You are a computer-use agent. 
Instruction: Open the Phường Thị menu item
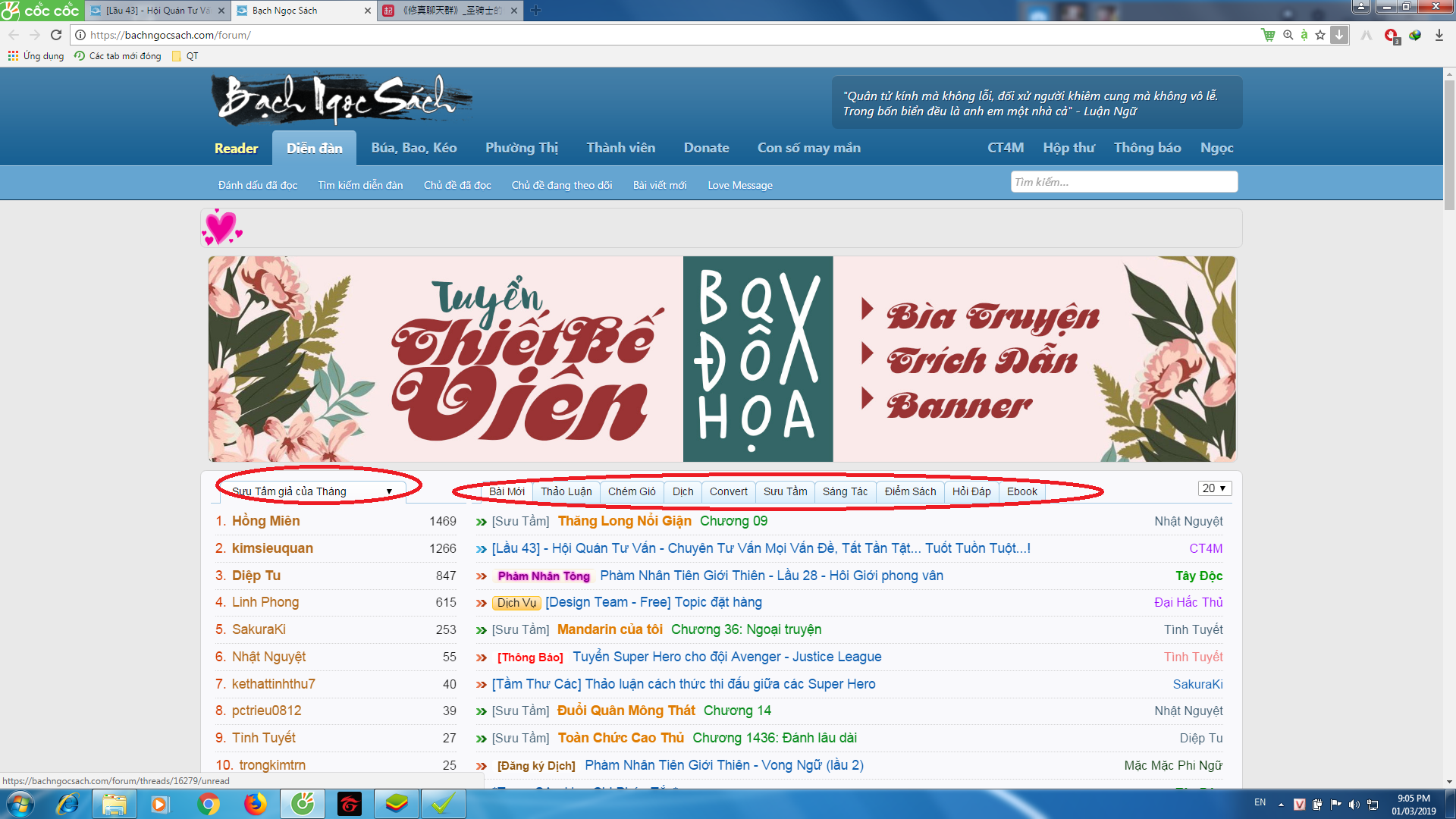click(521, 148)
